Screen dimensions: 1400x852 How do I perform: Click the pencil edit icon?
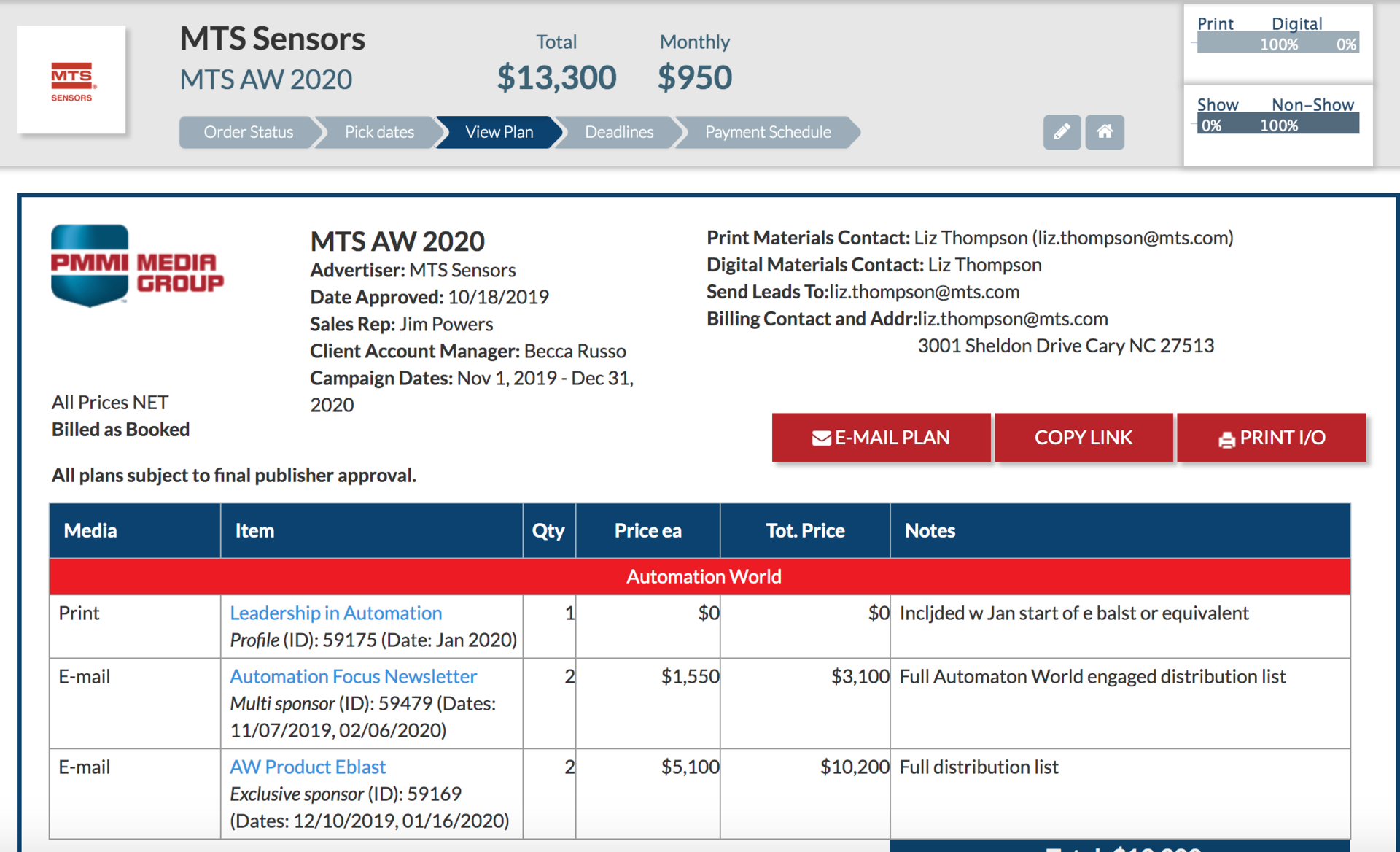pyautogui.click(x=1062, y=132)
